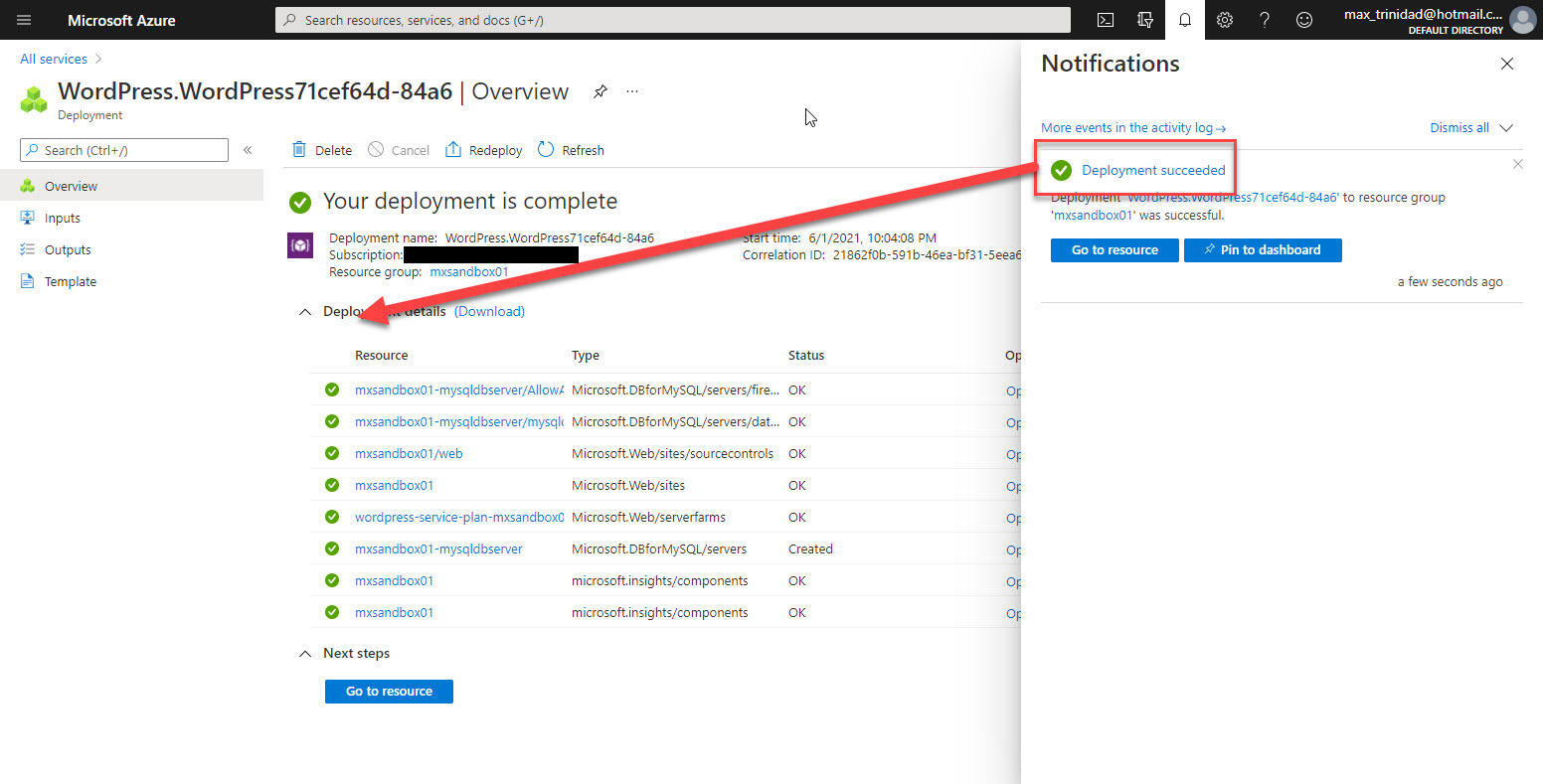1543x784 pixels.
Task: Click mxsandbox01 link in notification message
Action: (x=1094, y=215)
